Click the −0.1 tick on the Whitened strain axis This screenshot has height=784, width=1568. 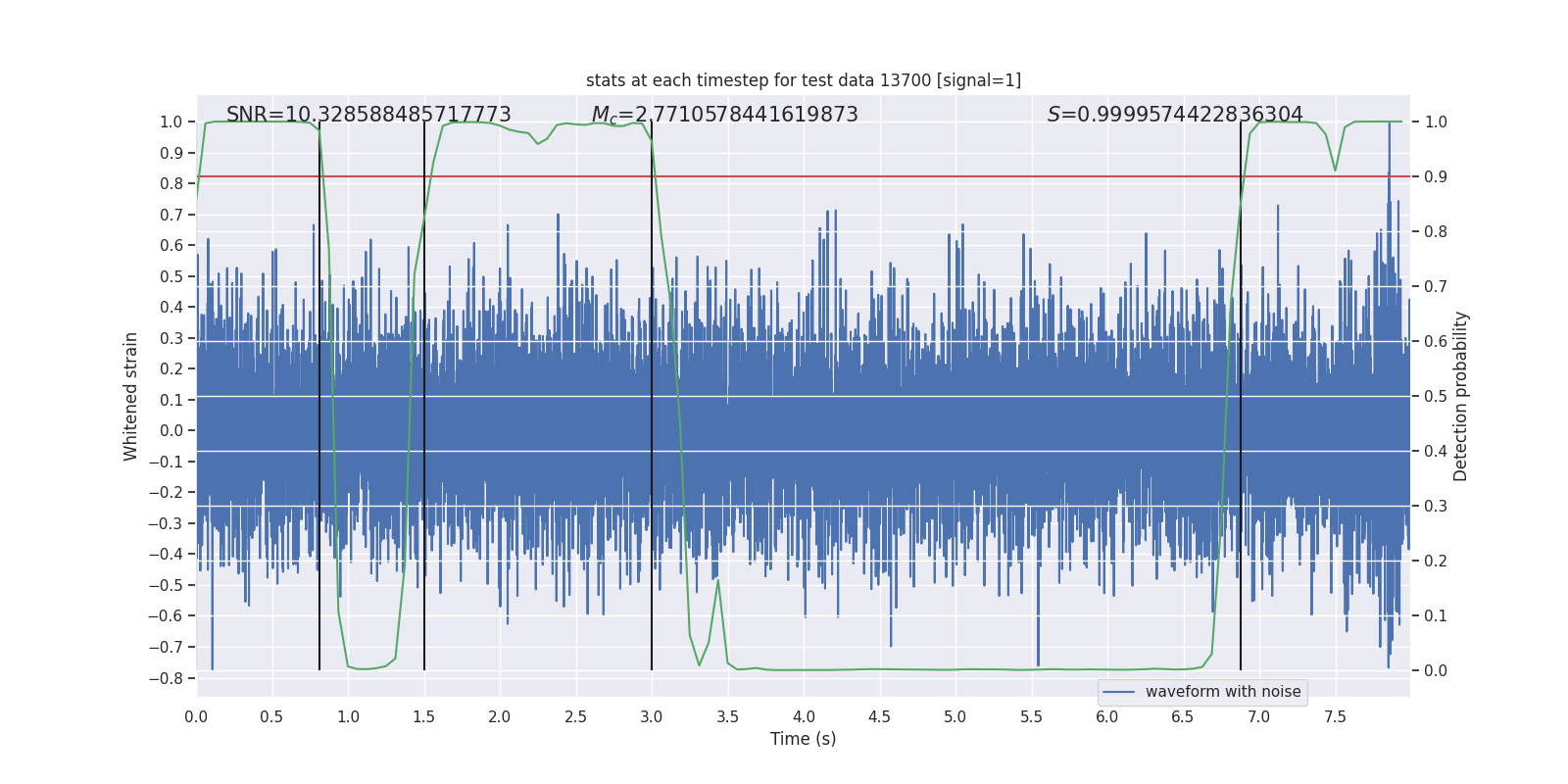click(166, 462)
